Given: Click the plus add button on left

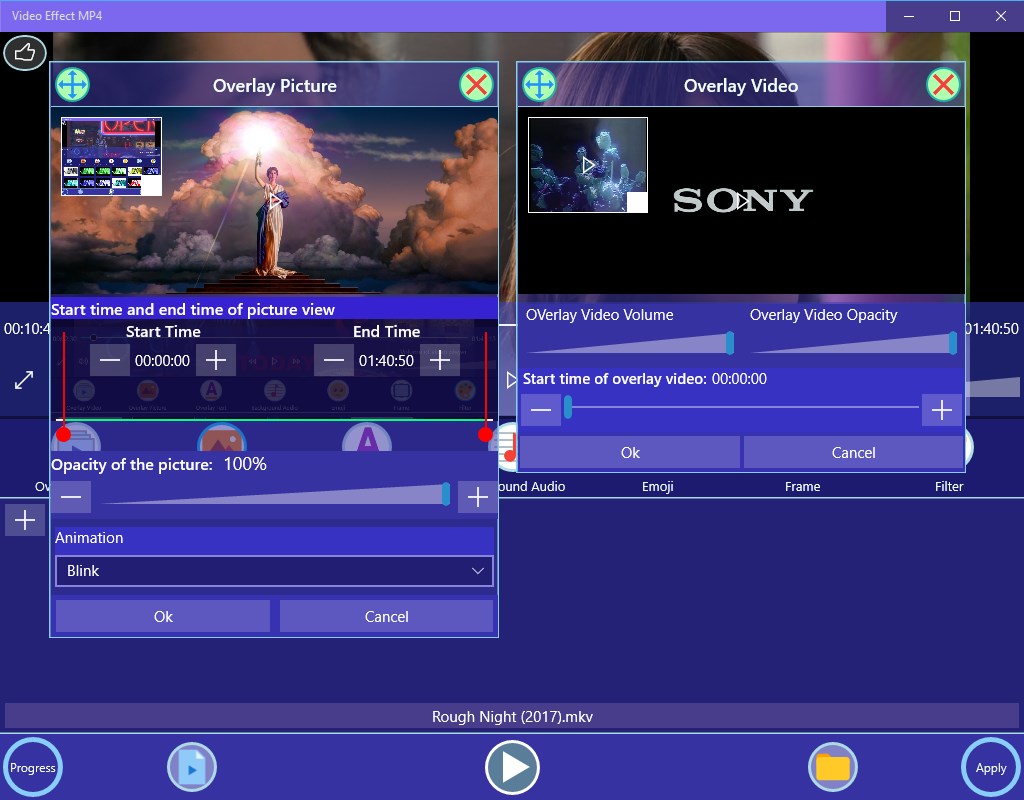Looking at the screenshot, I should pyautogui.click(x=25, y=520).
